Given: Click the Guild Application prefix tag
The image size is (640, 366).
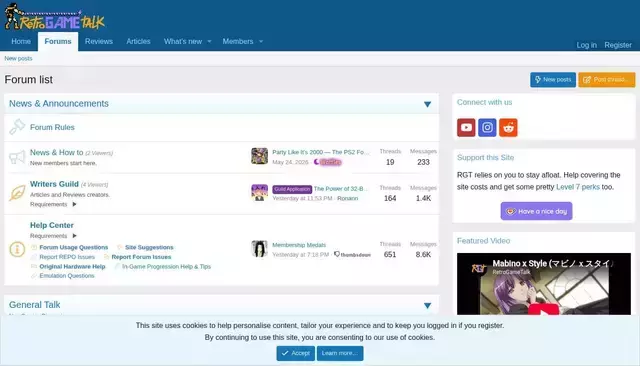Looking at the screenshot, I should pos(292,189).
